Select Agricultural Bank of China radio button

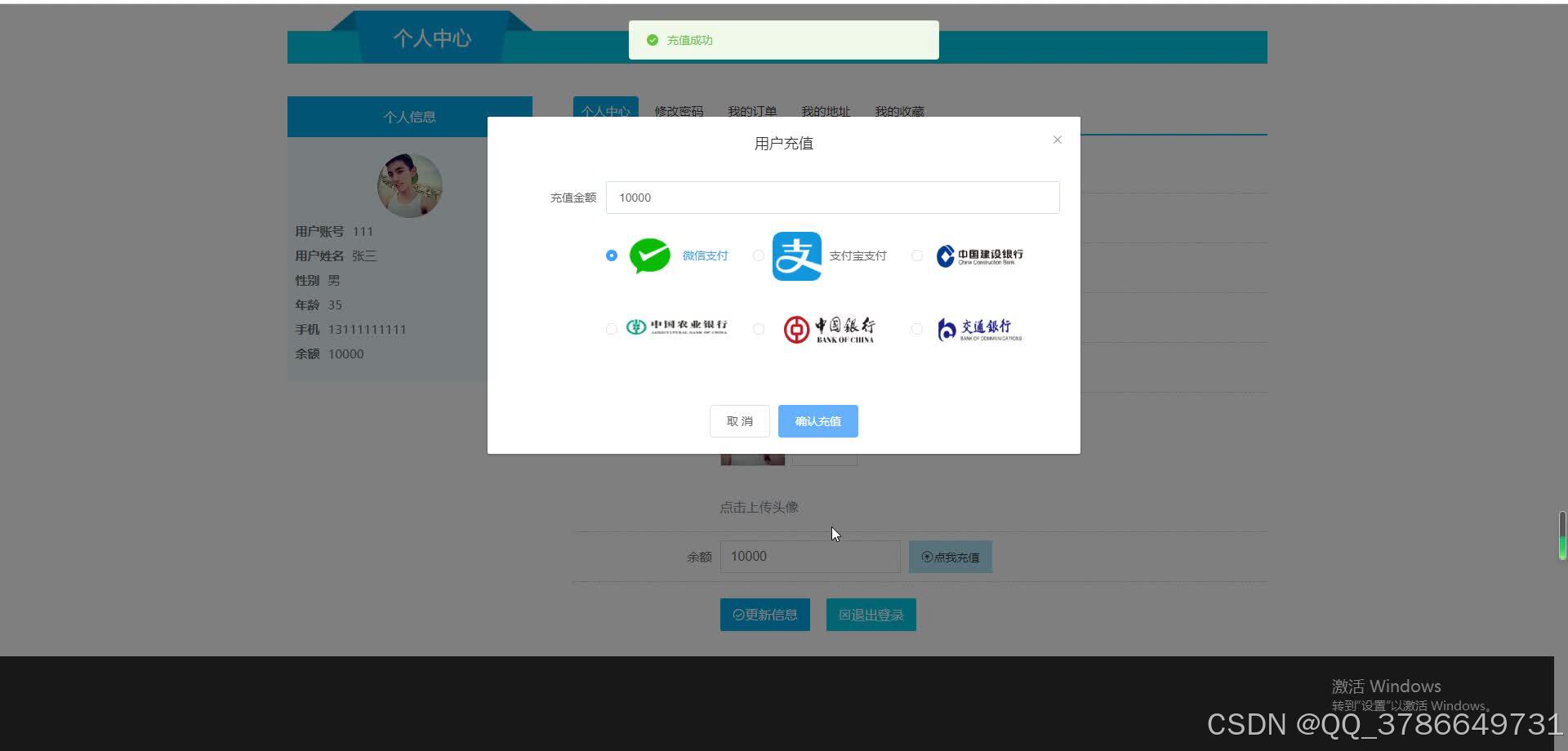612,328
